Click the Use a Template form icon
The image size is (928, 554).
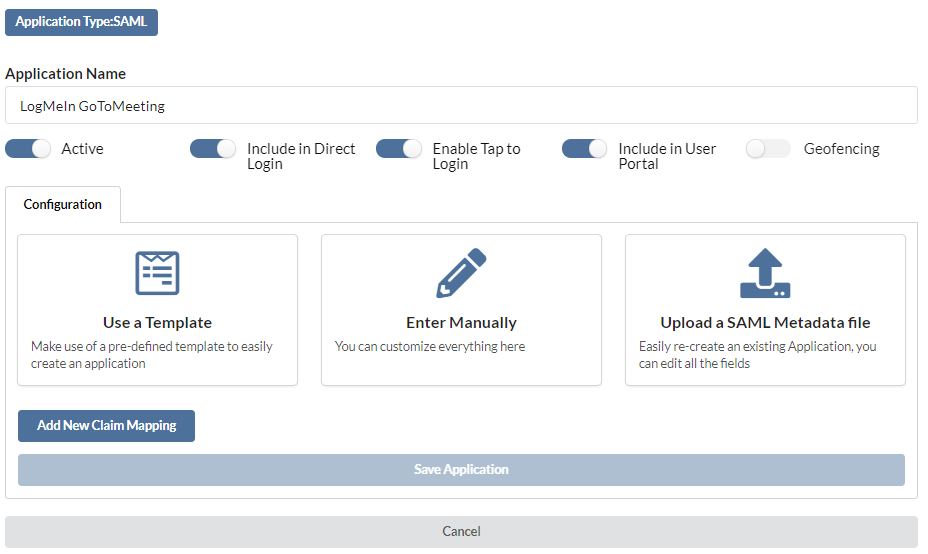click(157, 273)
